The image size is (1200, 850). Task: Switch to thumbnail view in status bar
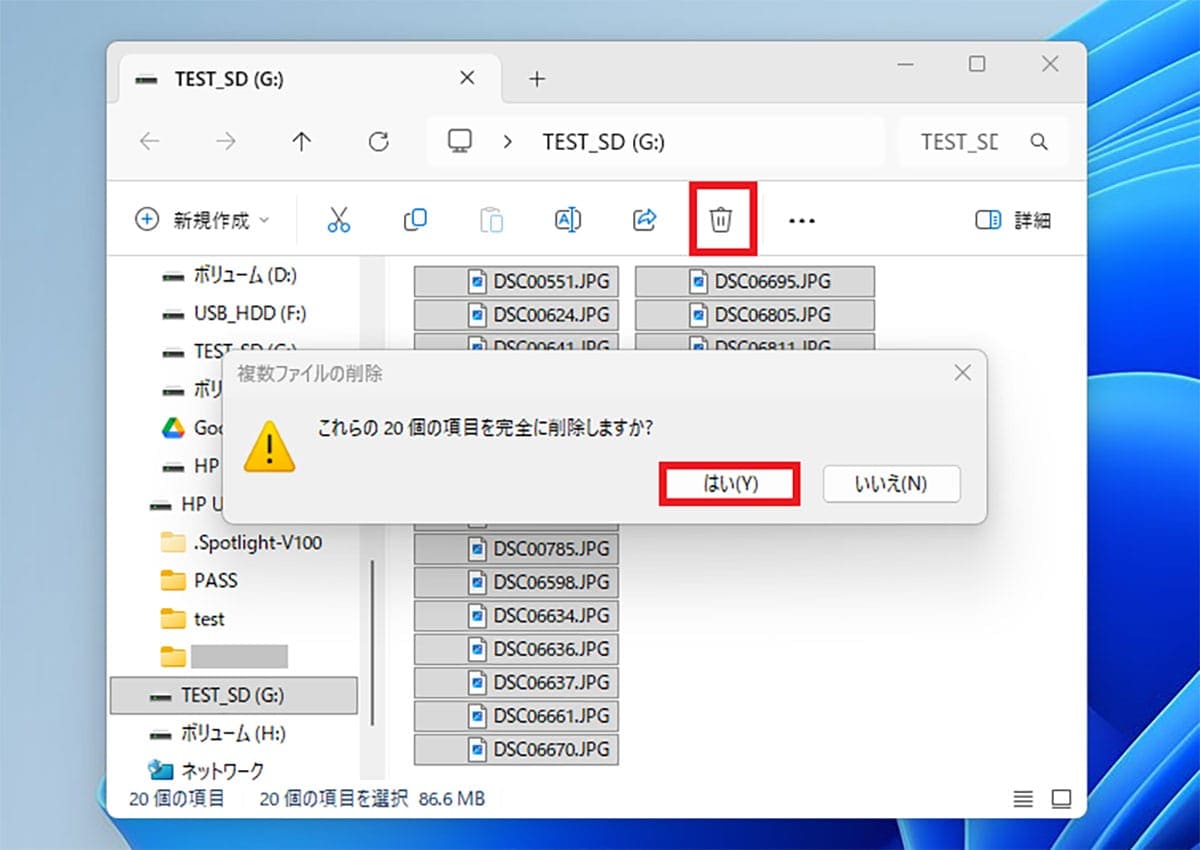[1060, 799]
